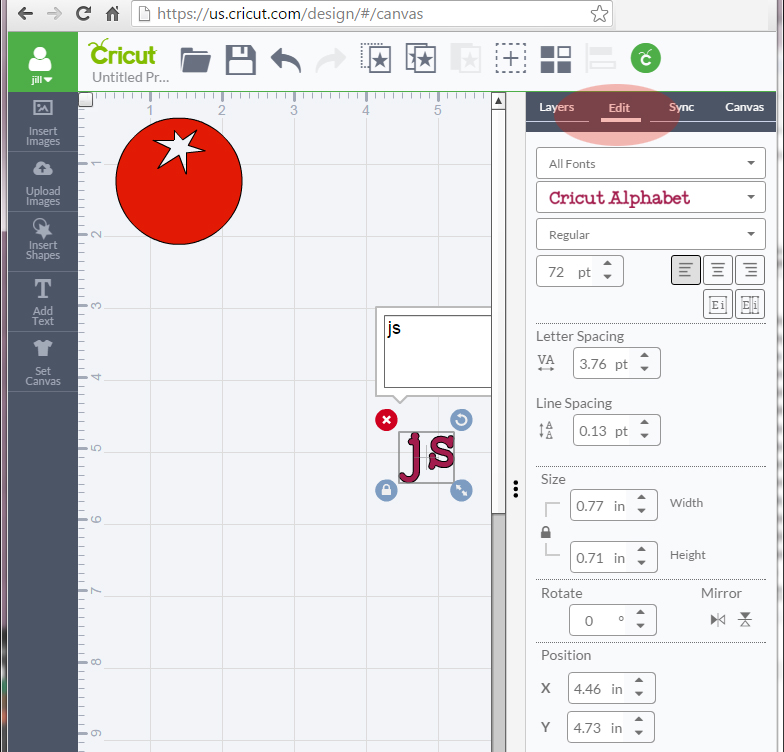Image resolution: width=784 pixels, height=752 pixels.
Task: Open the All Fonts filter dropdown
Action: [x=650, y=163]
